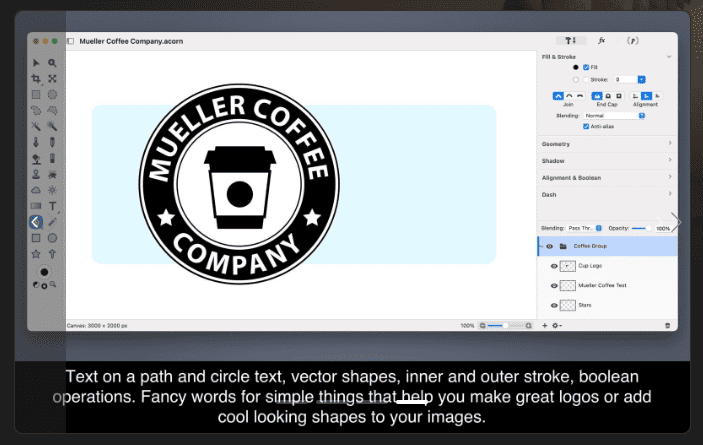Select the freehand Lasso tool

coord(36,110)
